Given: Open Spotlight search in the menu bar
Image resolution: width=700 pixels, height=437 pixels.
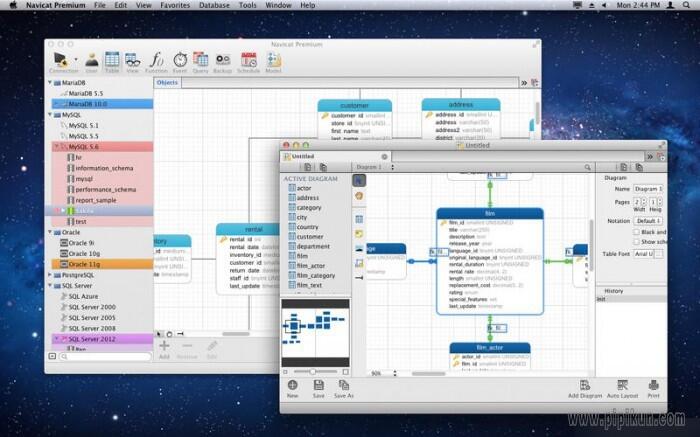Looking at the screenshot, I should (686, 5).
